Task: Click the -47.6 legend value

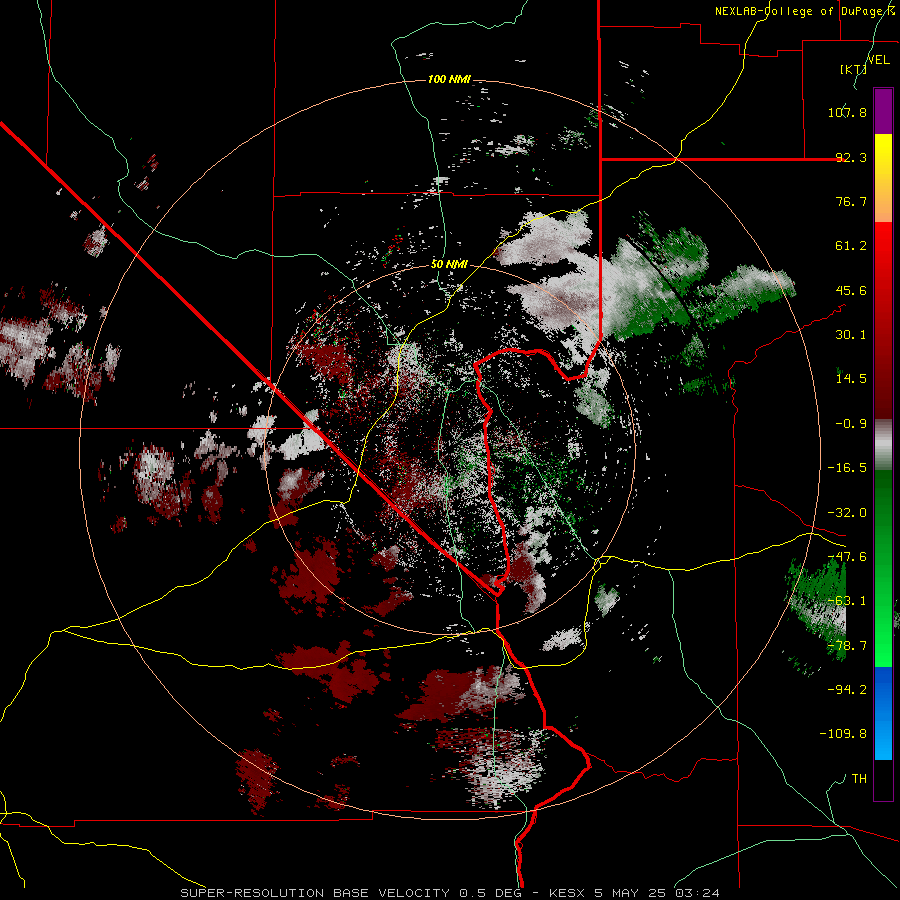Action: pyautogui.click(x=847, y=557)
